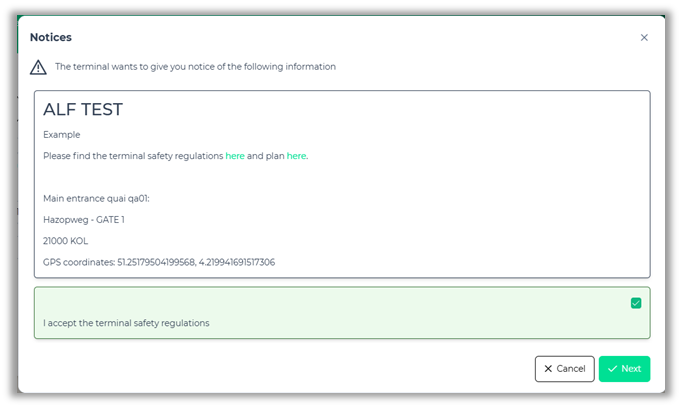Click the 'Main entrance quai qa01:' line
The width and height of the screenshot is (682, 408).
point(96,198)
